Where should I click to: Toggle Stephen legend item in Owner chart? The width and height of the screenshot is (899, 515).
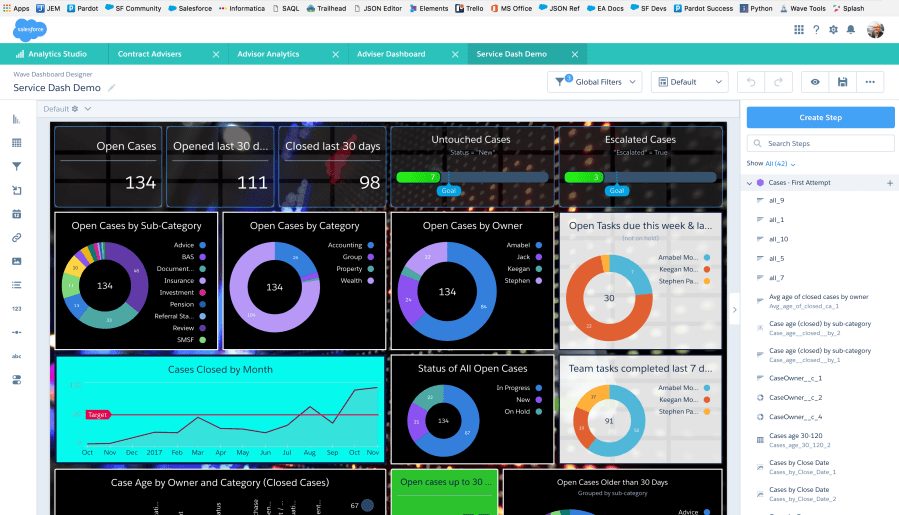(x=523, y=280)
